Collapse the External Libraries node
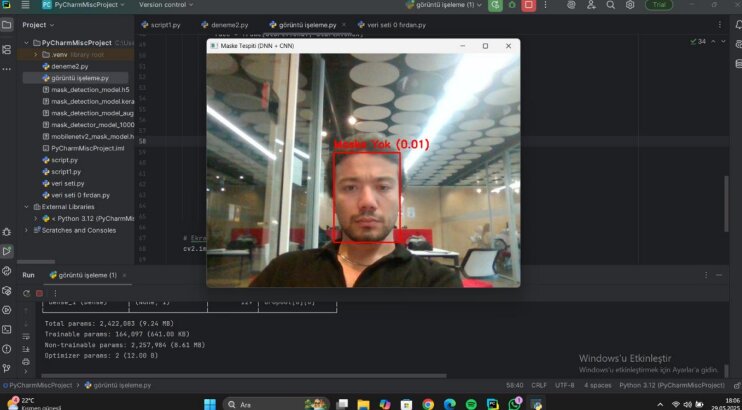 coord(26,207)
